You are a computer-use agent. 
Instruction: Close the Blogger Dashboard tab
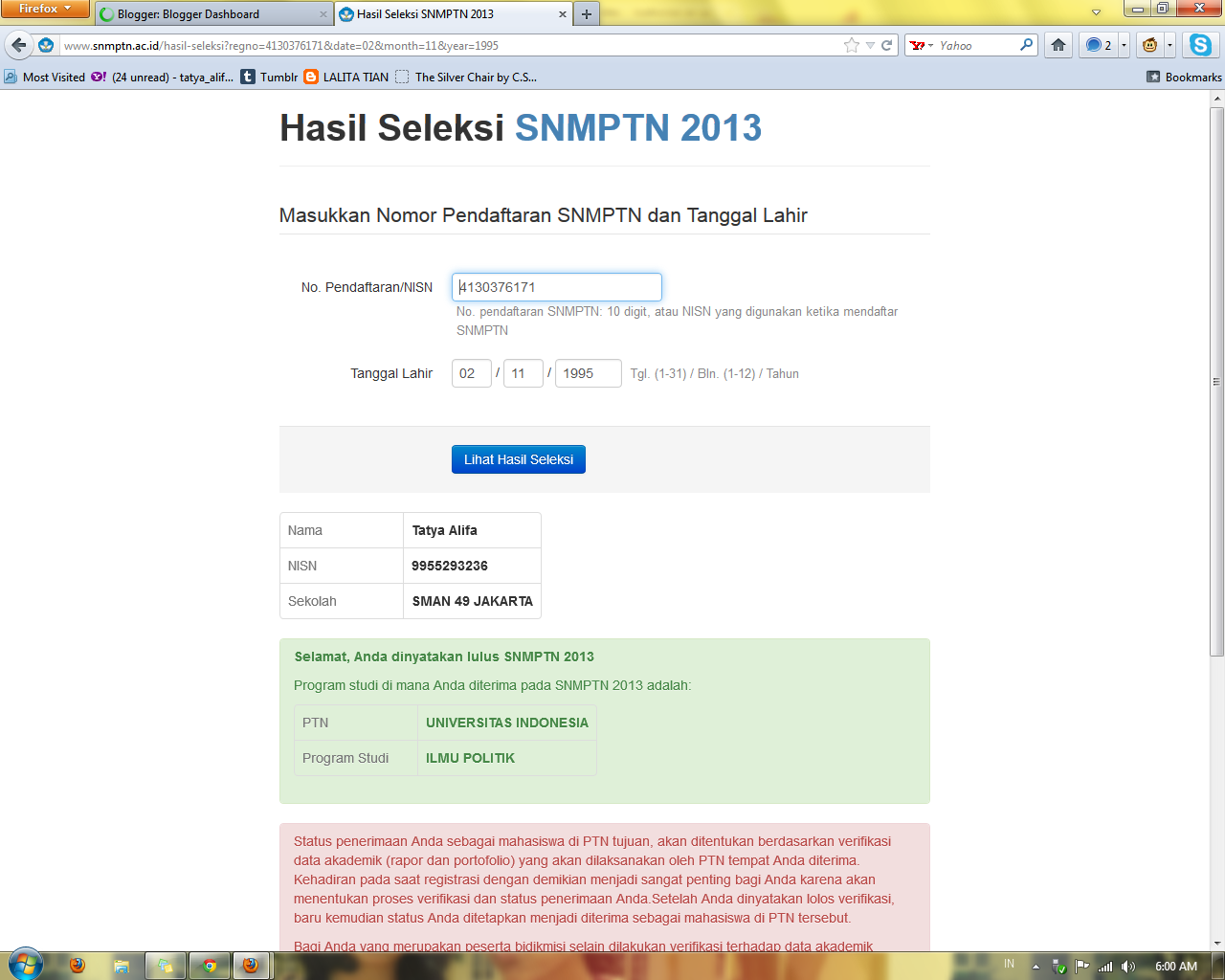tap(323, 14)
